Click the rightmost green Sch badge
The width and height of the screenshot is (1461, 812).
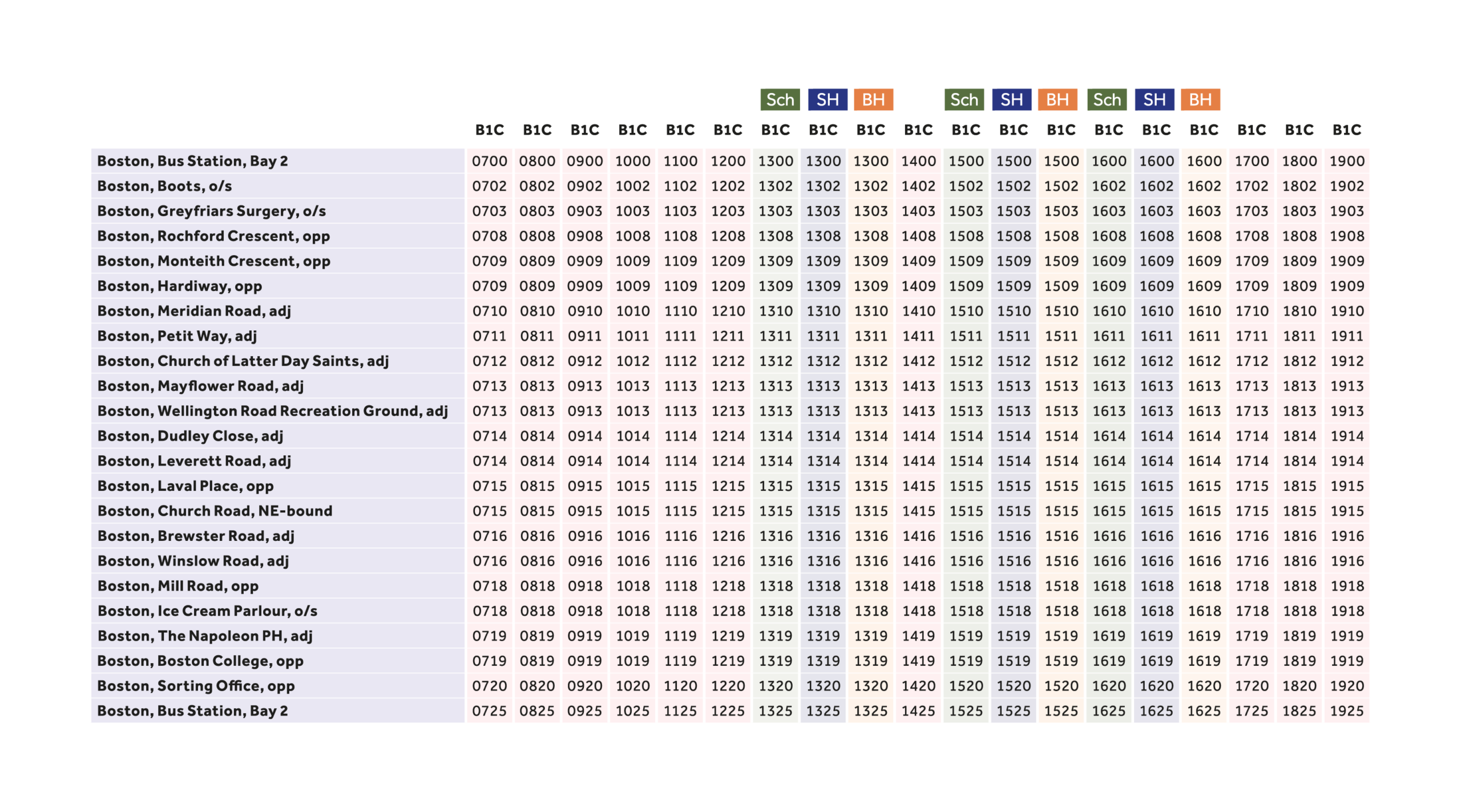(1107, 100)
